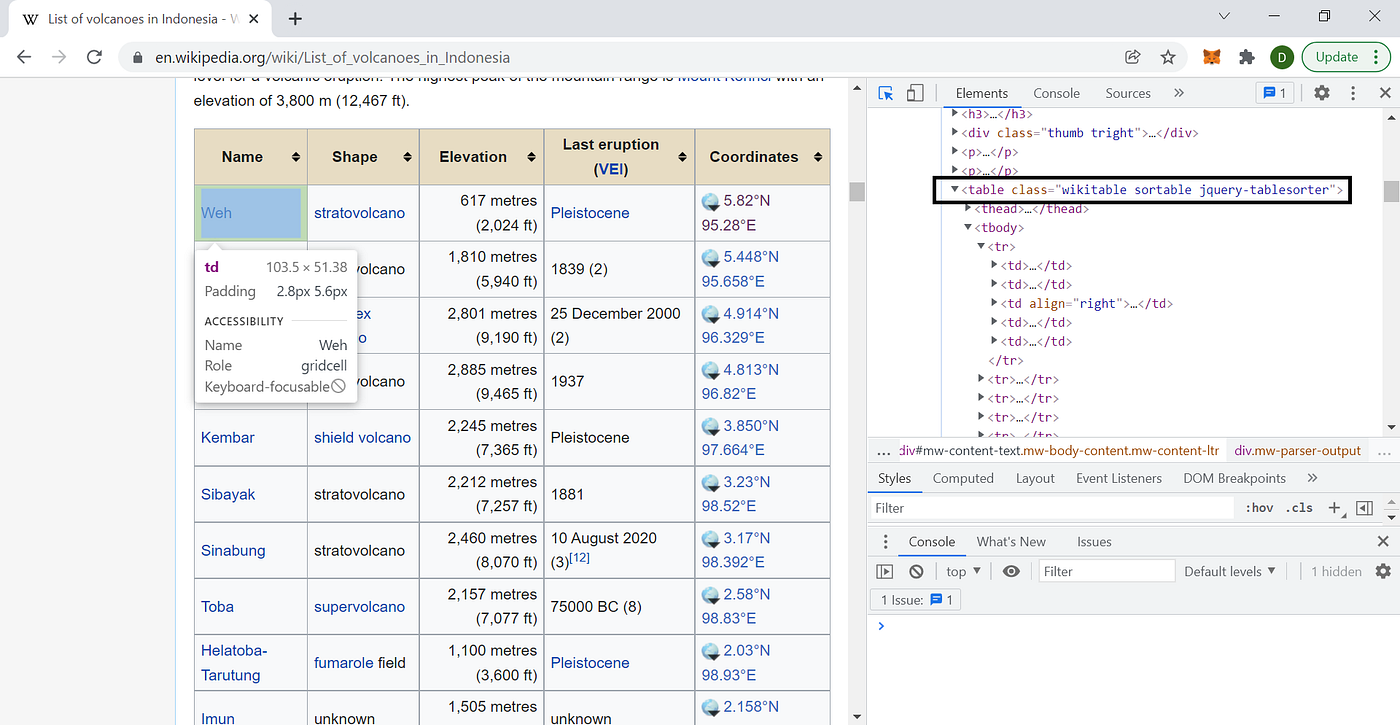Open the JavaScript context dropdown labeled top
Screen dimensions: 1400x725
tap(962, 570)
